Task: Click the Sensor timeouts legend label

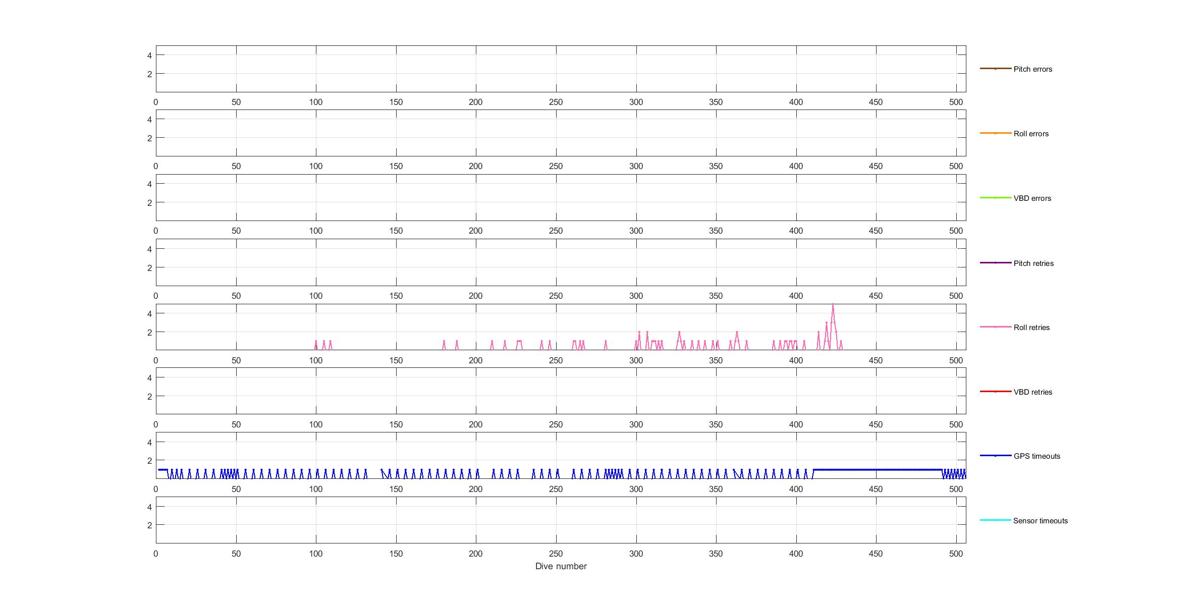Action: pyautogui.click(x=1040, y=521)
